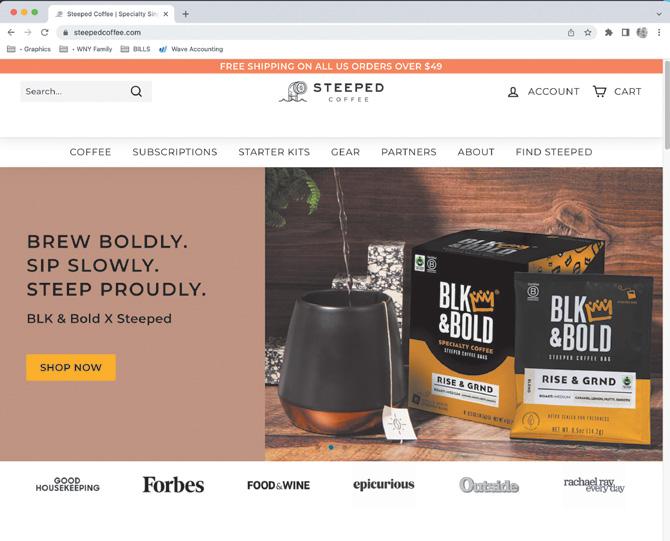This screenshot has width=670, height=541.
Task: Expand the WNY Family bookmark folder
Action: pos(86,49)
